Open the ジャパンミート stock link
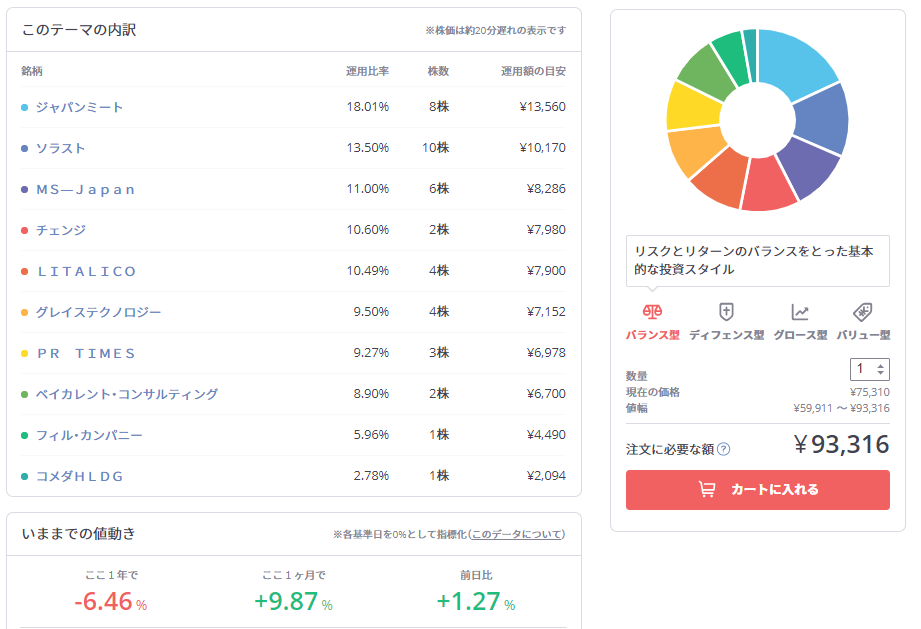The image size is (921, 629). [79, 107]
